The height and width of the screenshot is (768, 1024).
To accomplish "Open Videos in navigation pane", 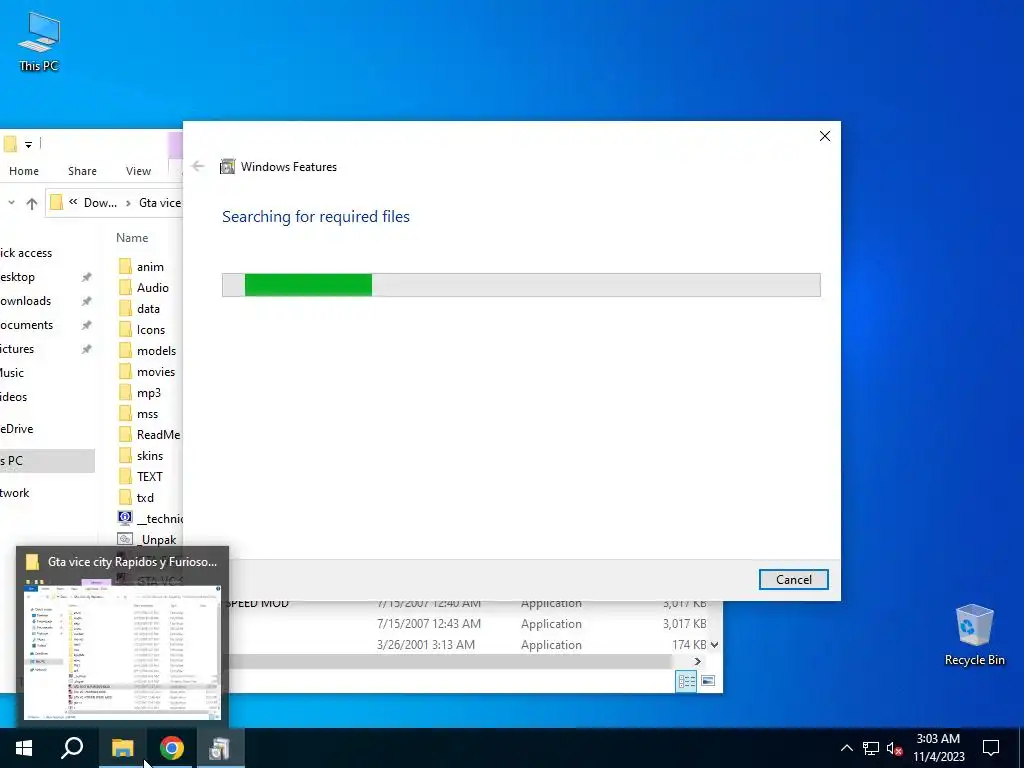I will pyautogui.click(x=14, y=397).
